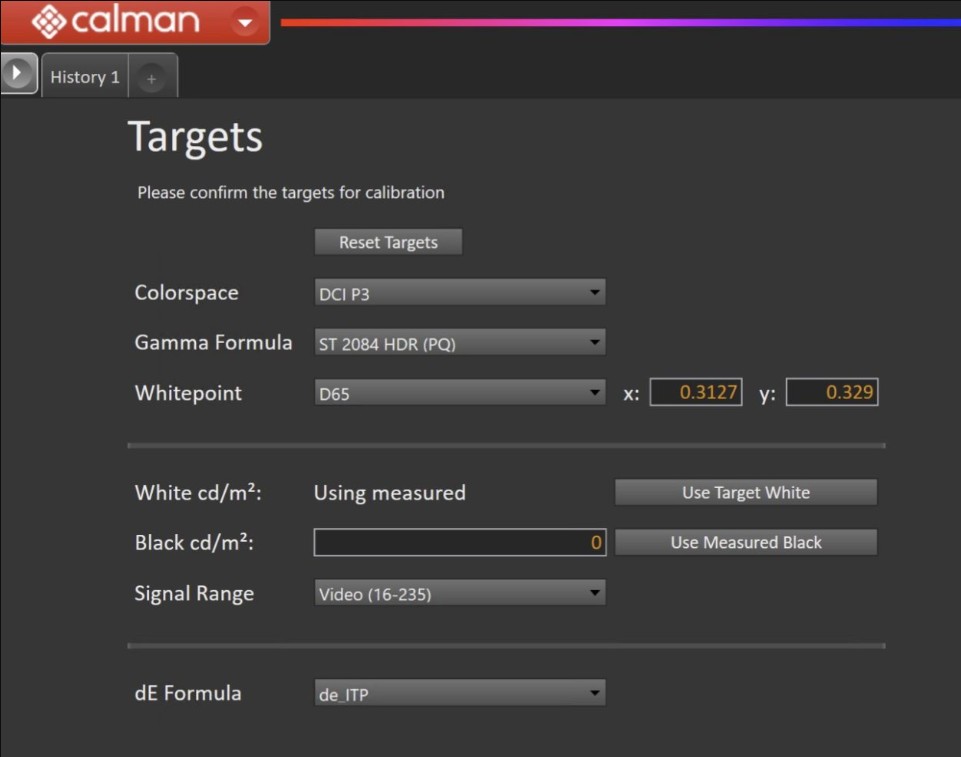Screen dimensions: 961x757
Task: Click the 'Using measured' white level text
Action: [389, 492]
